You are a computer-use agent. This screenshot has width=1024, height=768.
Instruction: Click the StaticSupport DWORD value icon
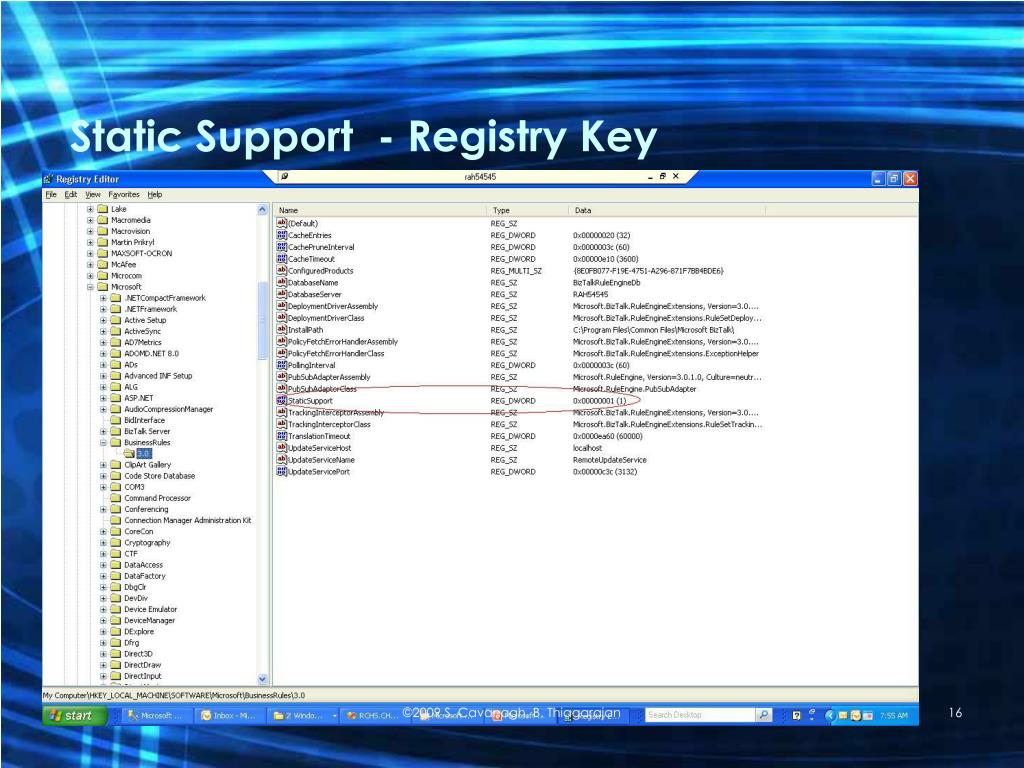pos(281,400)
